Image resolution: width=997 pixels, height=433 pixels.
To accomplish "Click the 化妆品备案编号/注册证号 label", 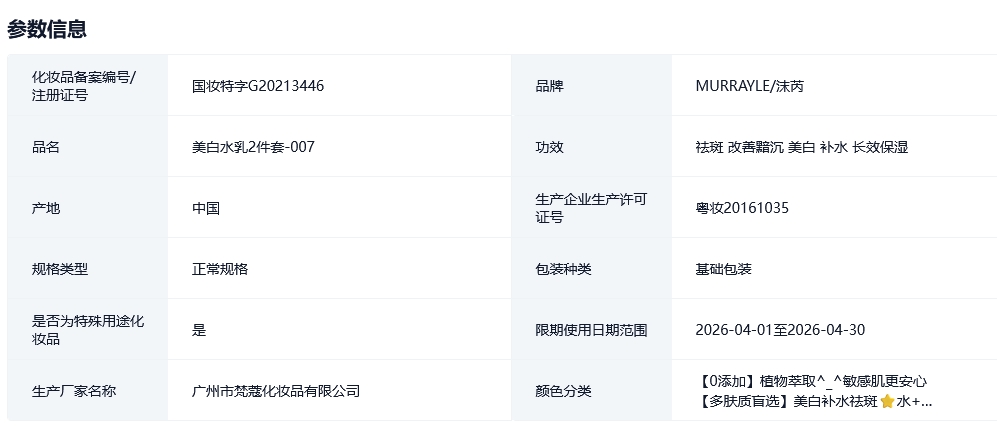I will (x=84, y=86).
